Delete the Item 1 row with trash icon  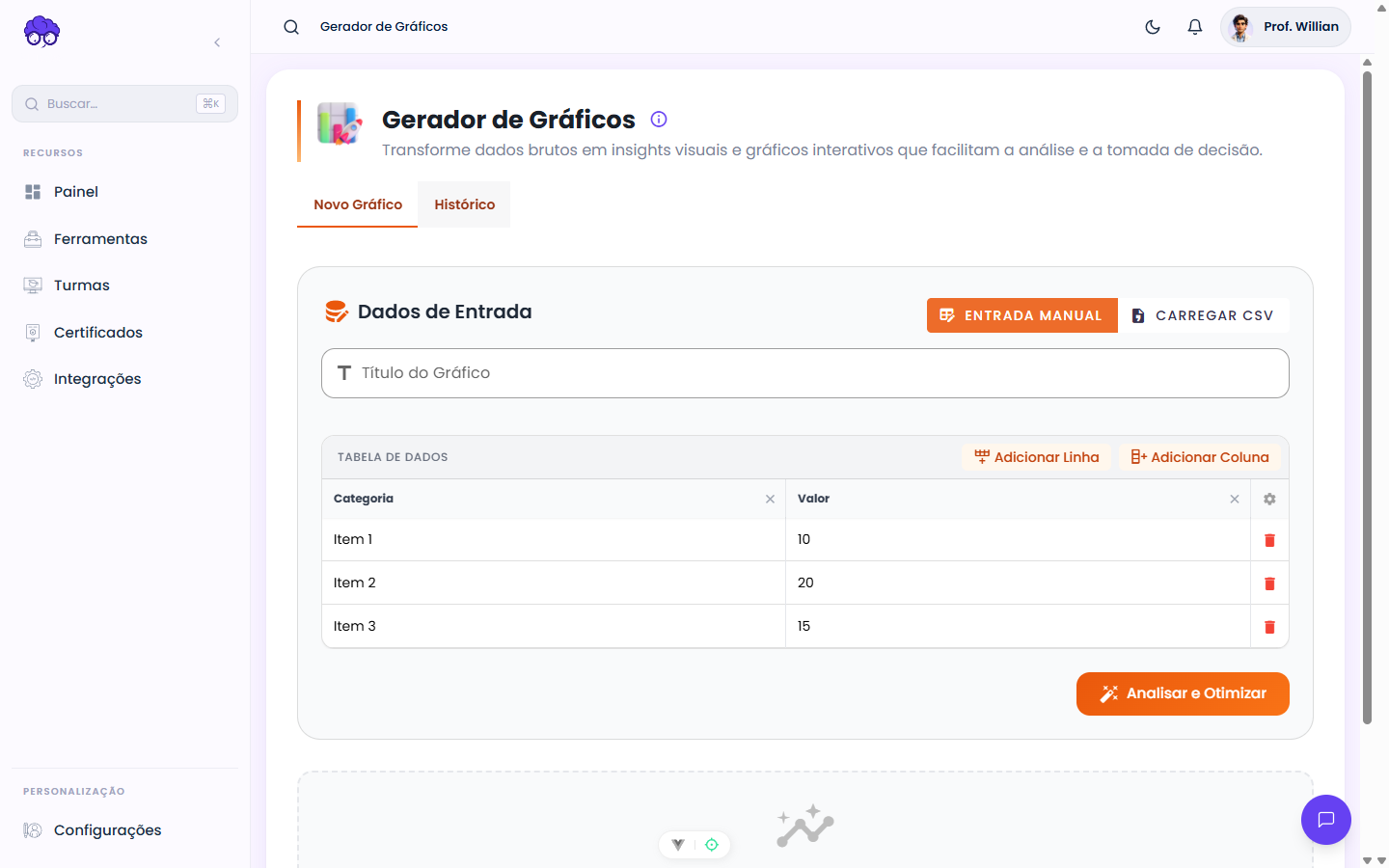coord(1269,540)
